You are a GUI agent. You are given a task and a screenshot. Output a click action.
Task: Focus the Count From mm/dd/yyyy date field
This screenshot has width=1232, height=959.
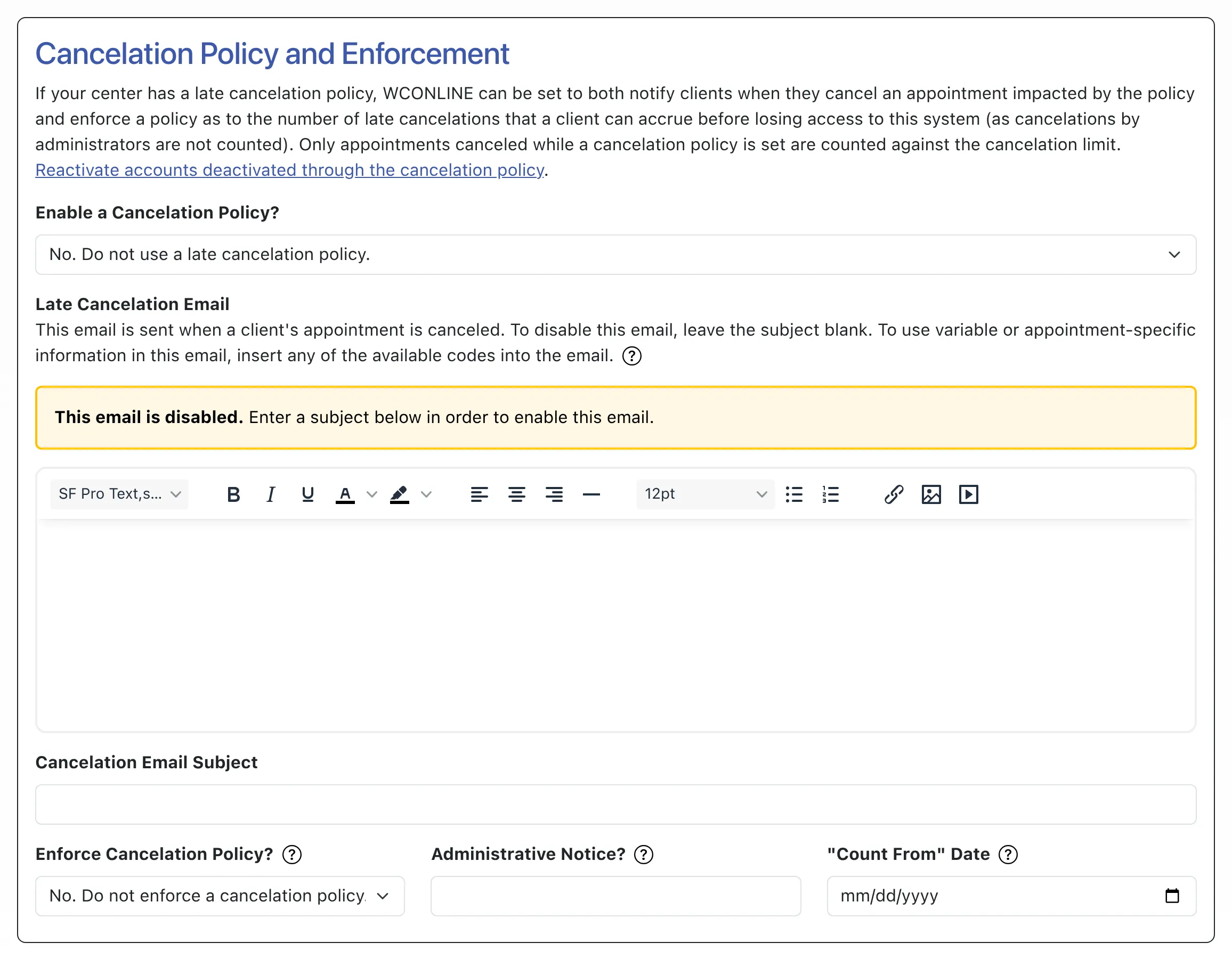[x=1011, y=896]
